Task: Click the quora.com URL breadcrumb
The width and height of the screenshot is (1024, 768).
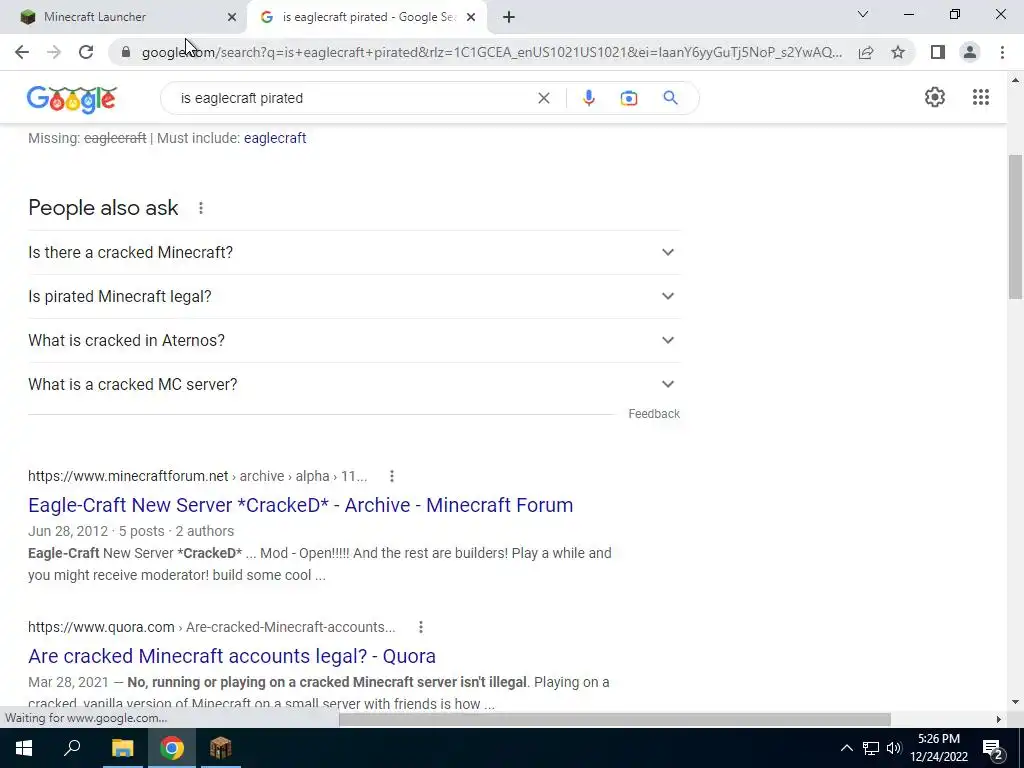Action: click(212, 627)
